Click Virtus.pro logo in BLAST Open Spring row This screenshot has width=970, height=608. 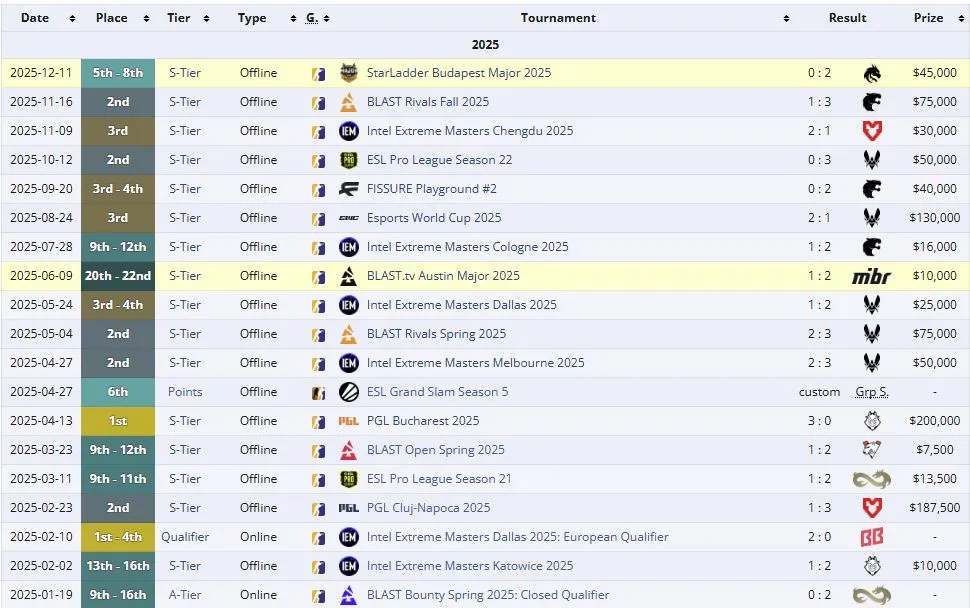872,450
